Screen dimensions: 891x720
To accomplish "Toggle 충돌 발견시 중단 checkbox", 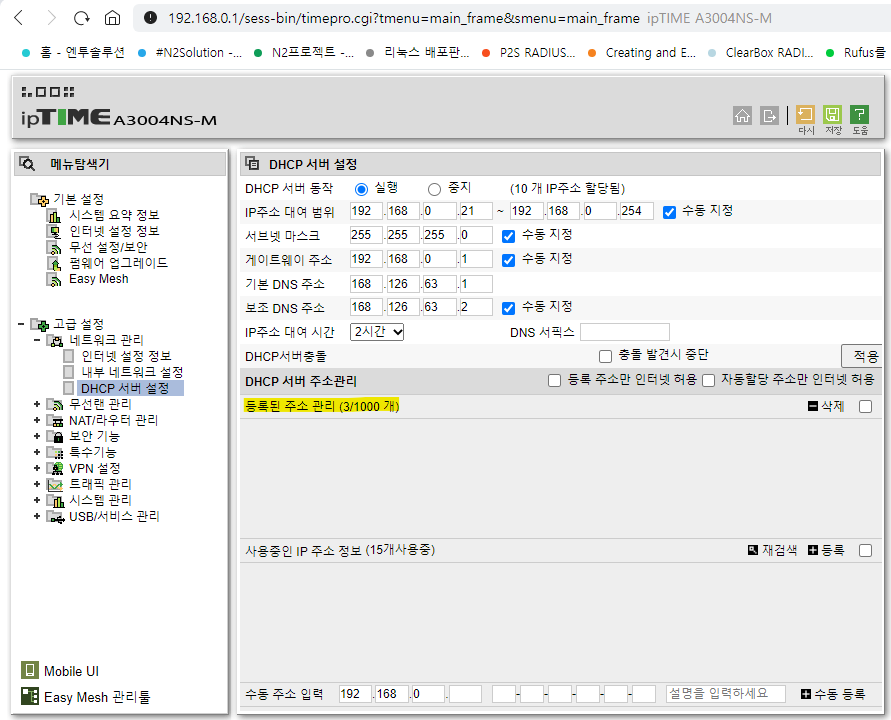I will 605,356.
